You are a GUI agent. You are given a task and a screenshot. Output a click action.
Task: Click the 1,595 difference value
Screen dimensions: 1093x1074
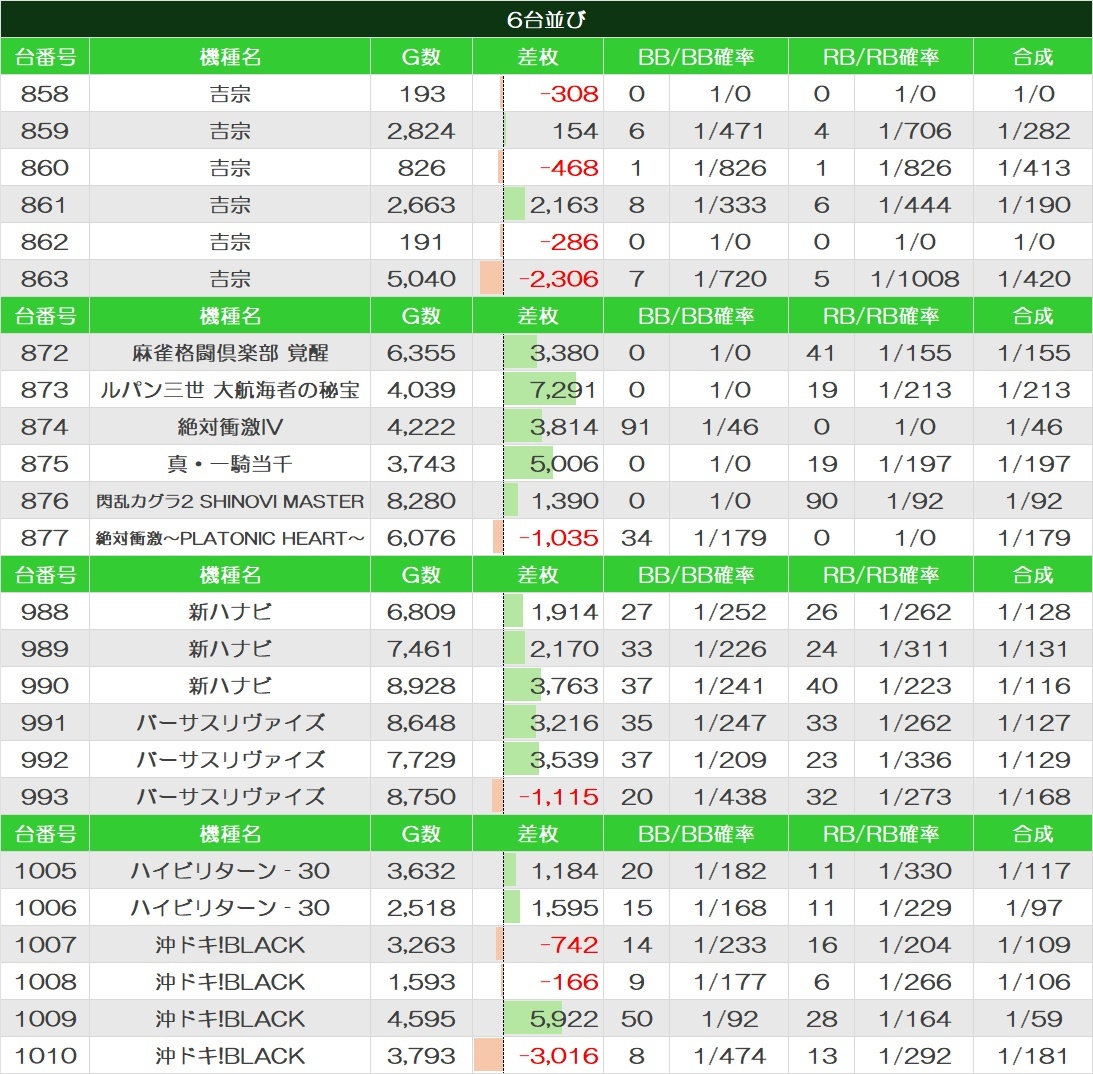(x=565, y=907)
